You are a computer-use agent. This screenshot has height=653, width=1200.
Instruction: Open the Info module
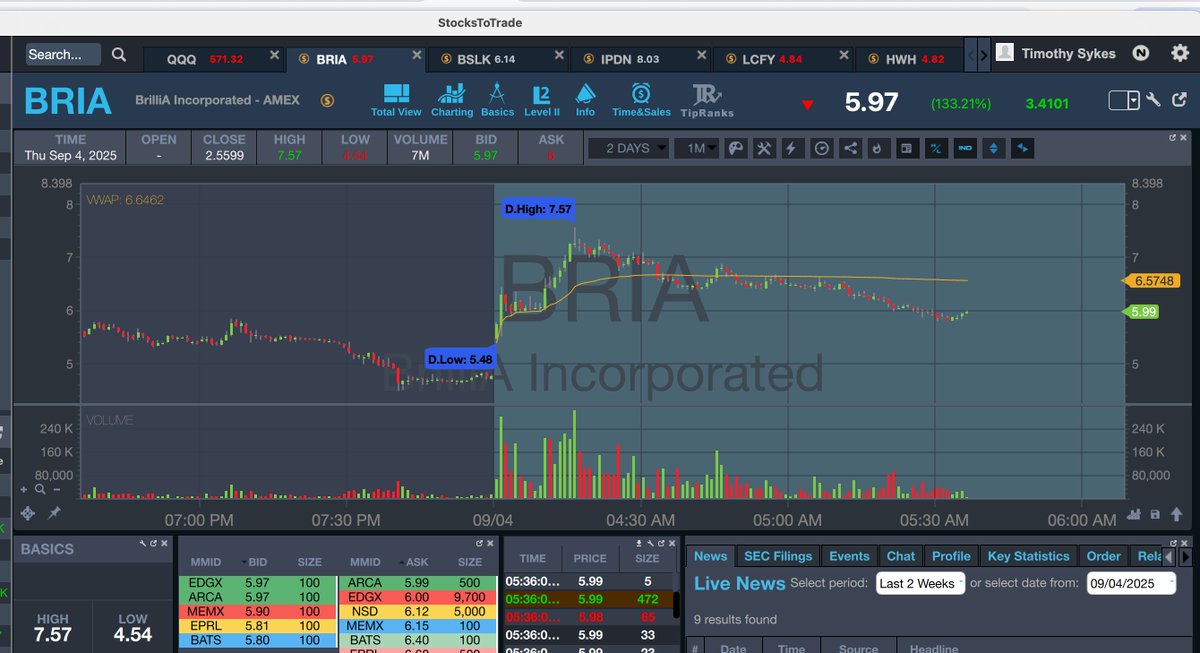tap(585, 100)
